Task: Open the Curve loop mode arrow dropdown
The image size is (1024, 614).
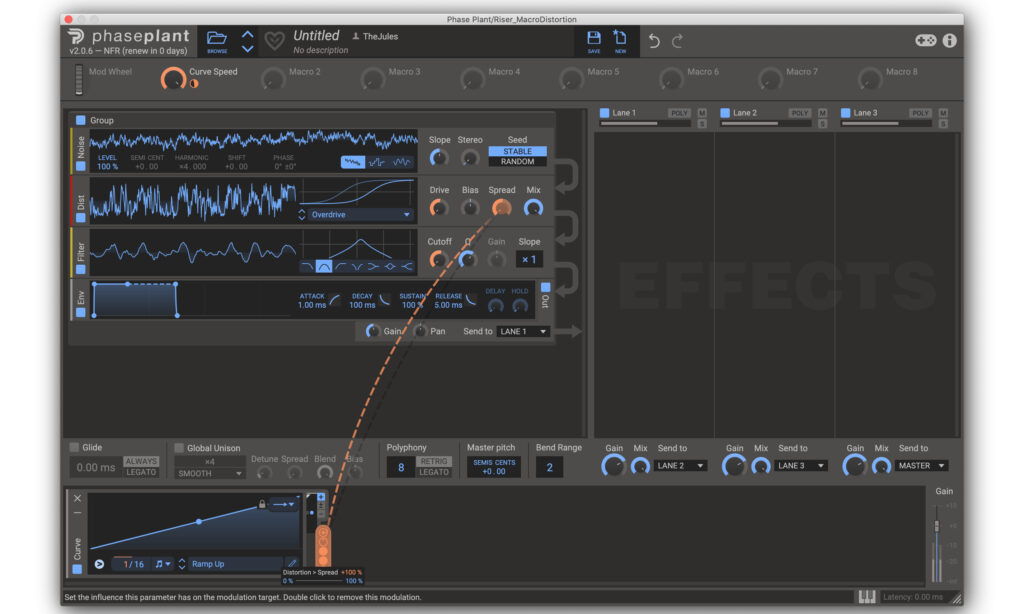Action: click(x=284, y=504)
